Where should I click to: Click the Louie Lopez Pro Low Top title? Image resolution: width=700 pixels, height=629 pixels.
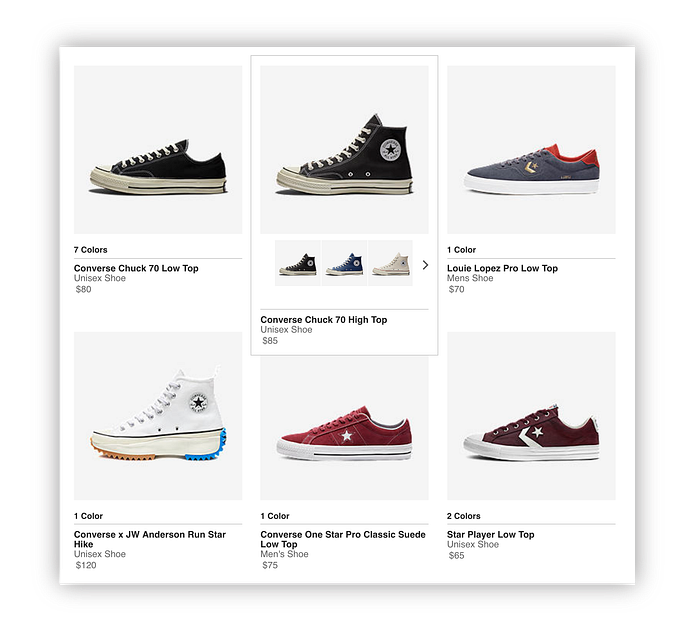point(502,268)
